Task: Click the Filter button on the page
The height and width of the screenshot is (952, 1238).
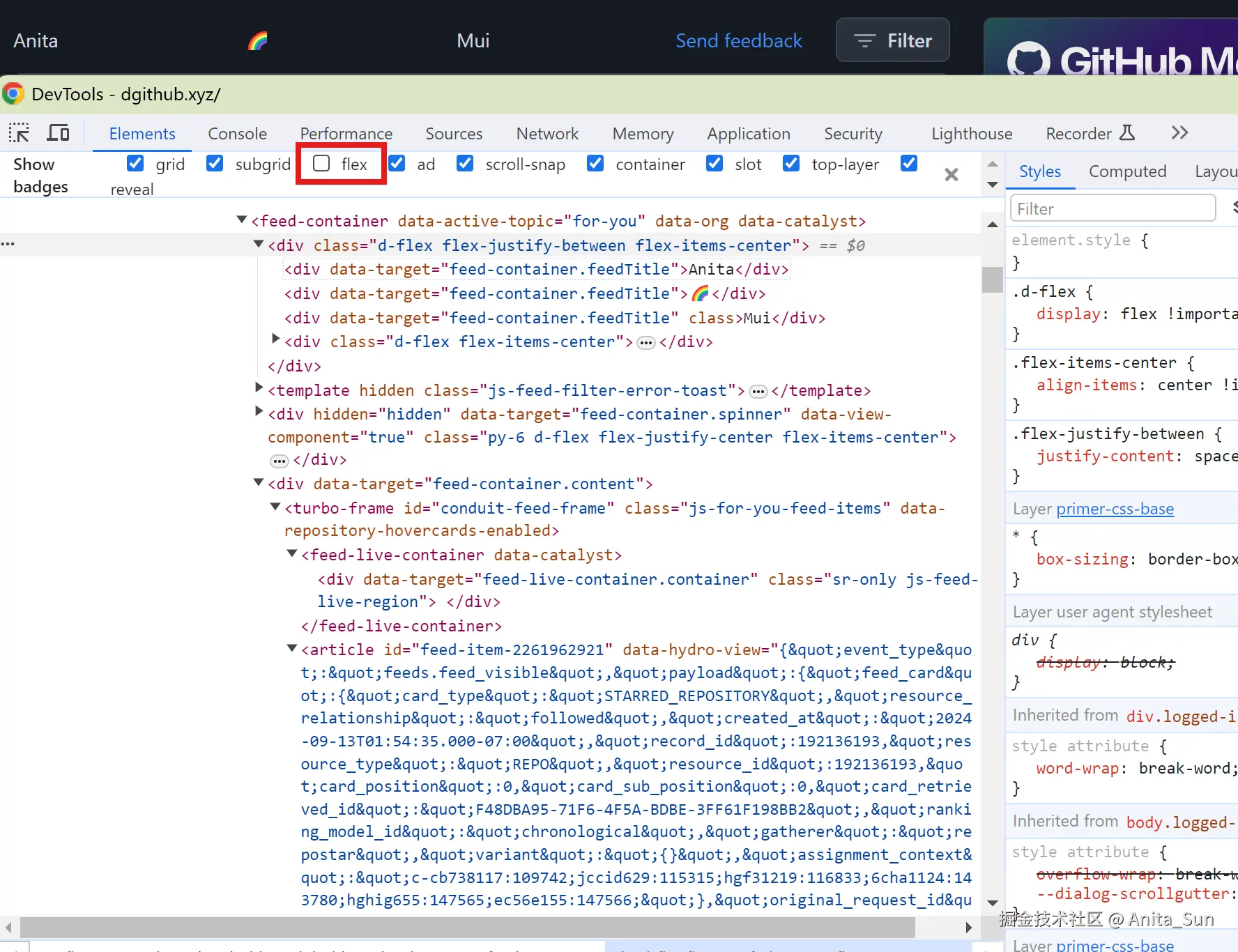Action: 893,40
